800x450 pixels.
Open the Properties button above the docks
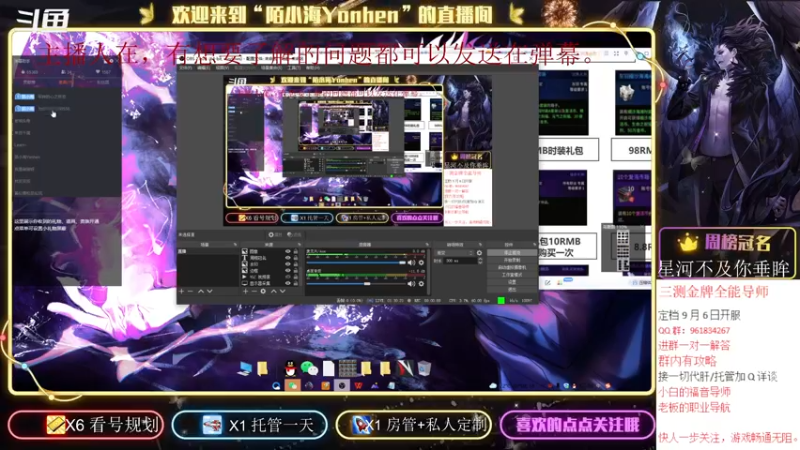(x=276, y=235)
